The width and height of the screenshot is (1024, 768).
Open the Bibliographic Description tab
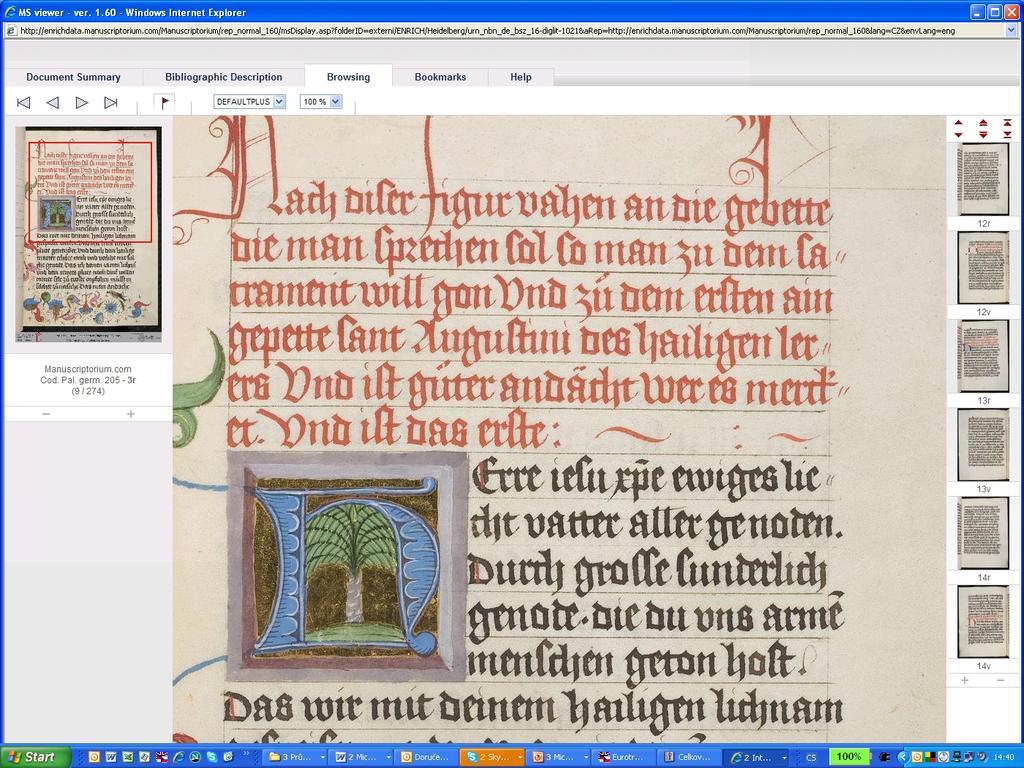click(223, 77)
